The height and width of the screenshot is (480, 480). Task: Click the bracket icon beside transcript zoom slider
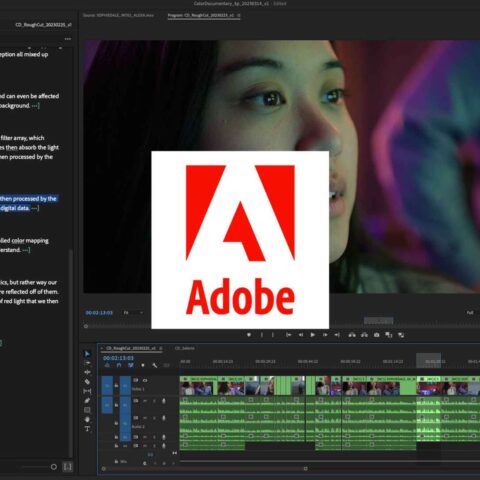coord(68,467)
